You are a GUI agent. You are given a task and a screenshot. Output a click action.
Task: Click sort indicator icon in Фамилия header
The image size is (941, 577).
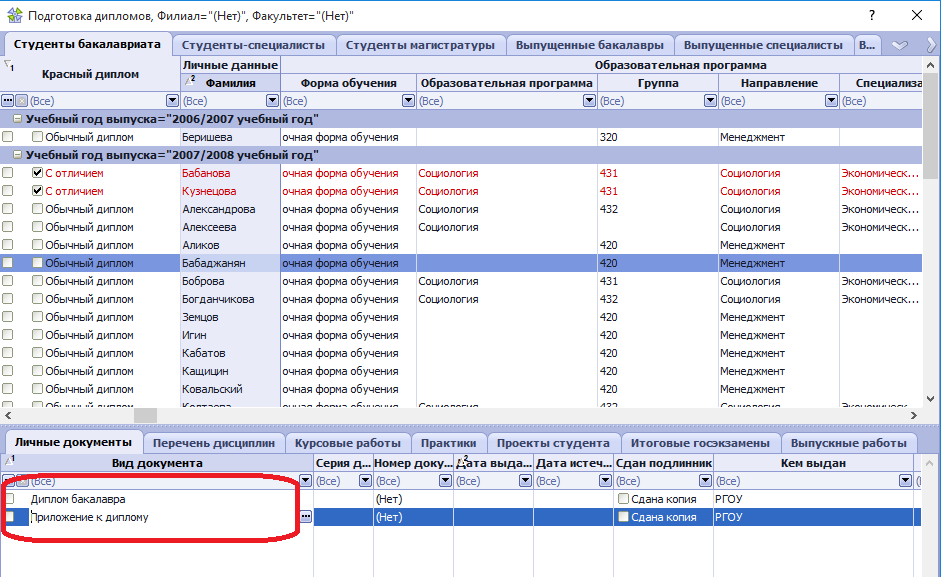pyautogui.click(x=190, y=82)
